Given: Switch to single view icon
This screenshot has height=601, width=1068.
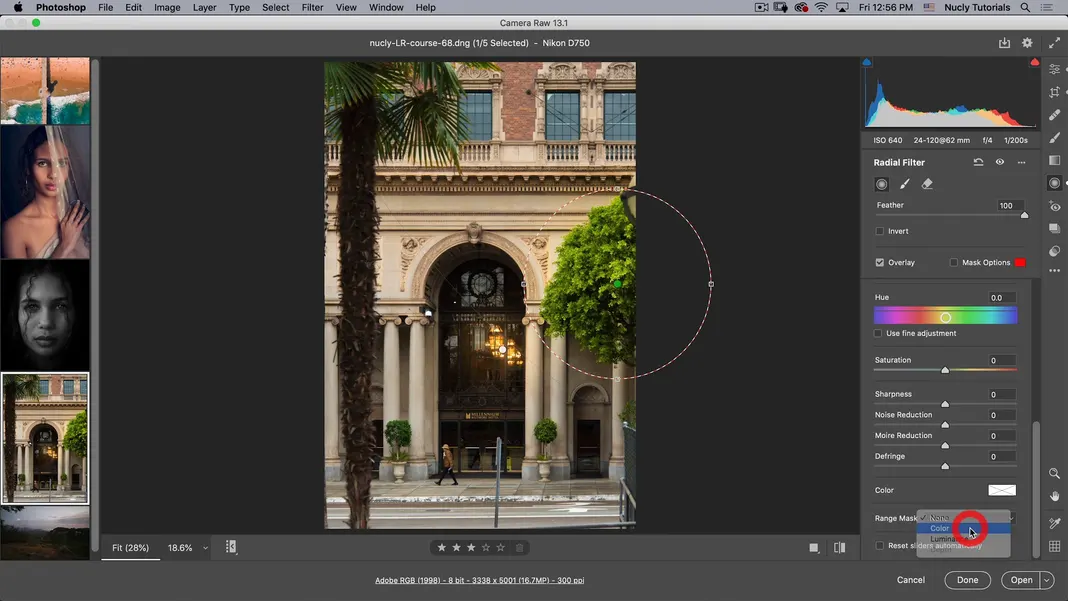Looking at the screenshot, I should click(x=813, y=548).
